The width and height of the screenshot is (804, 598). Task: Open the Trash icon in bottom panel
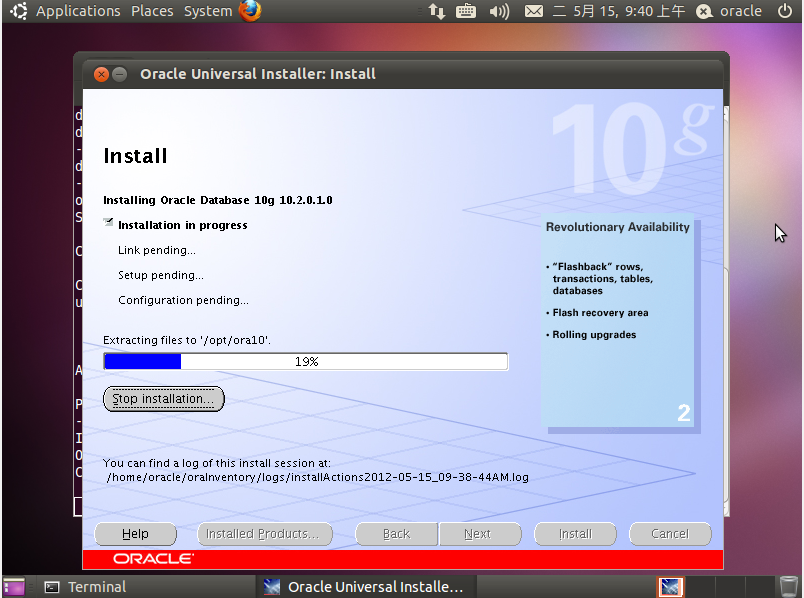[789, 587]
